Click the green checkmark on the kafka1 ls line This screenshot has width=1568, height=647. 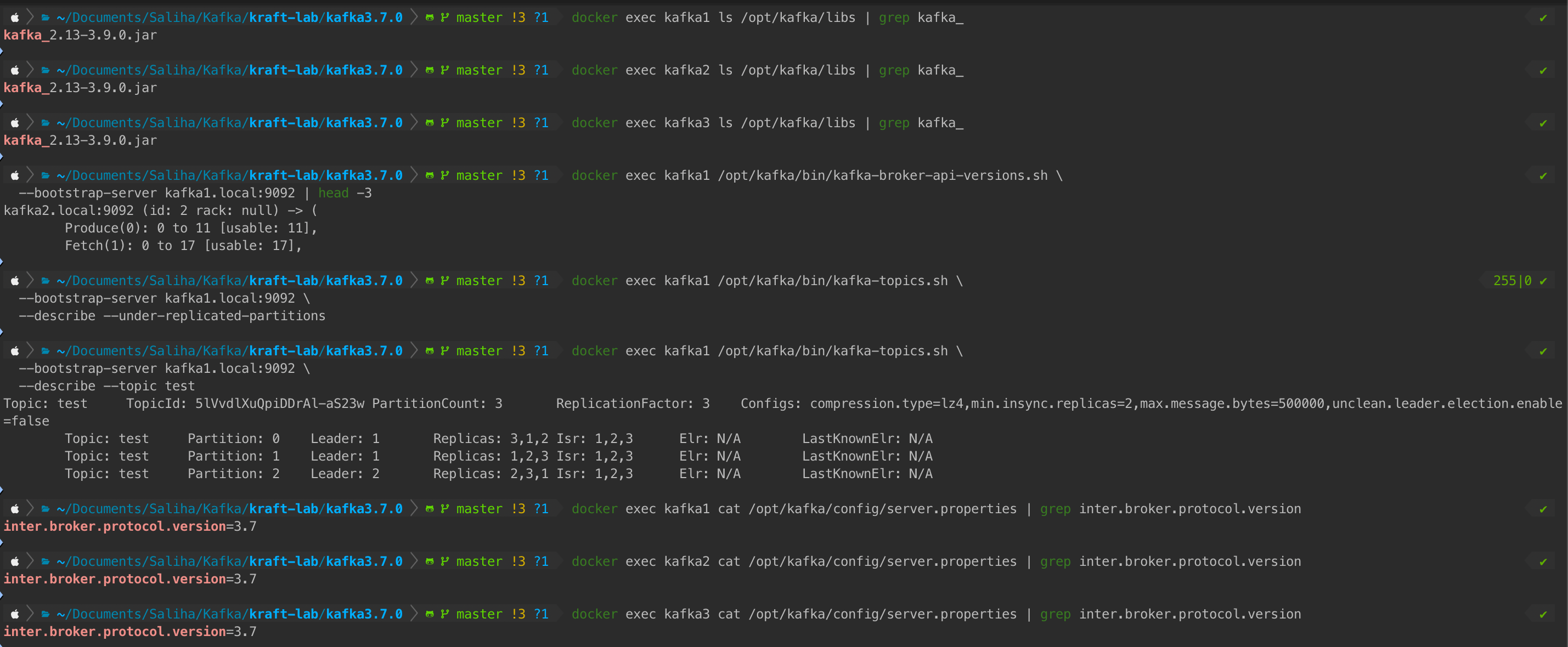pyautogui.click(x=1542, y=18)
